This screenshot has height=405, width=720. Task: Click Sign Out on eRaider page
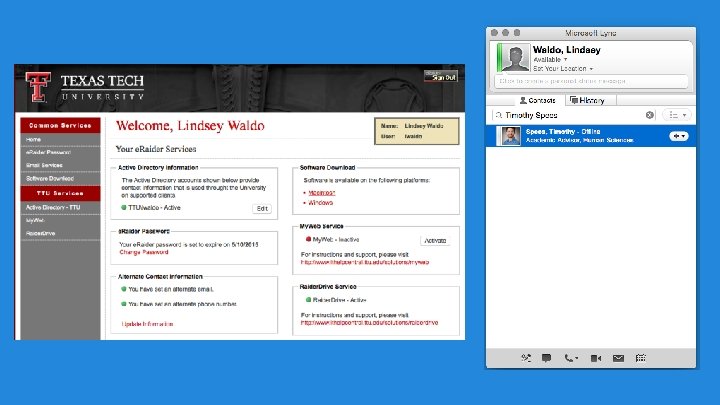coord(440,76)
